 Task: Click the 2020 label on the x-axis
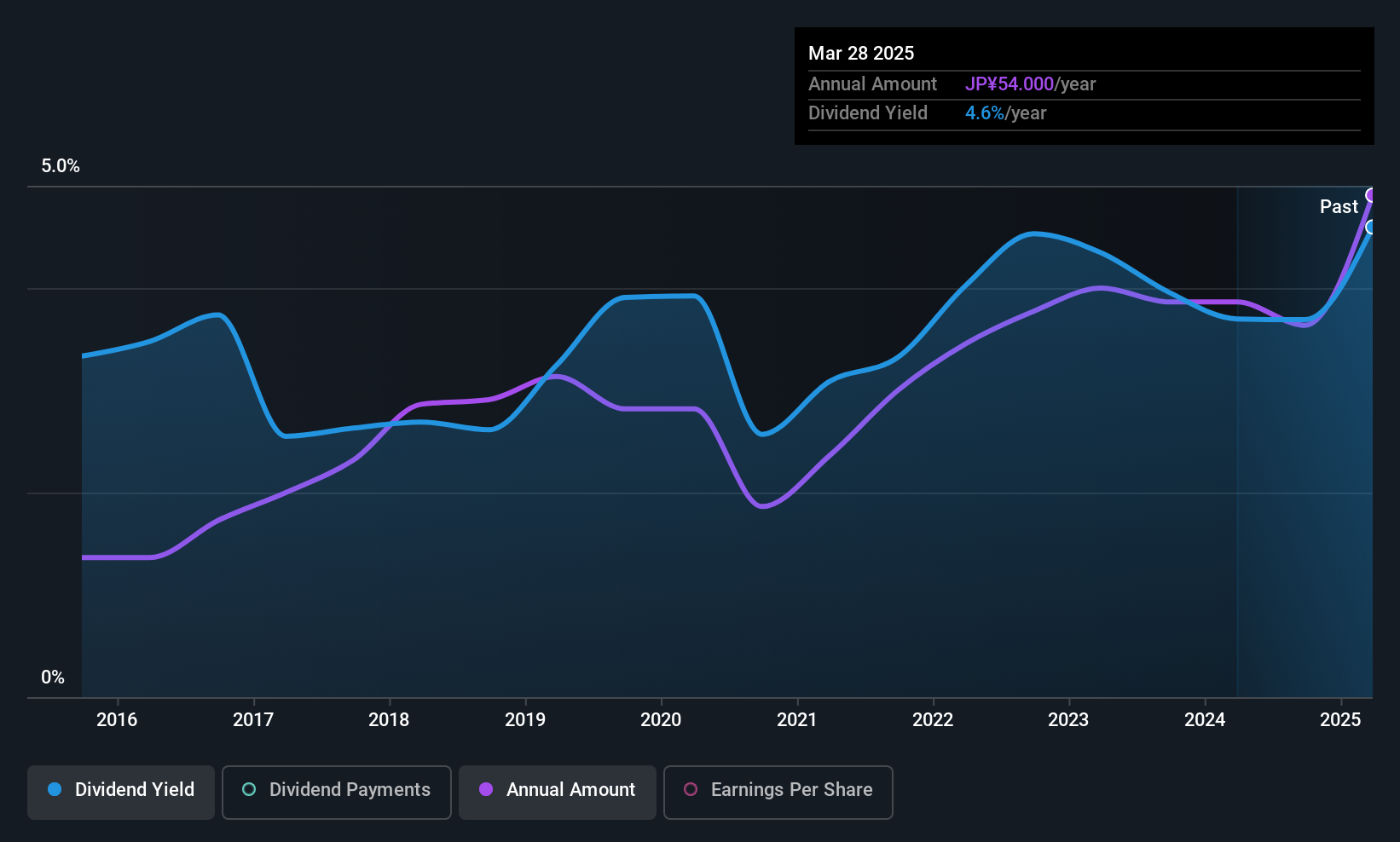(x=661, y=720)
